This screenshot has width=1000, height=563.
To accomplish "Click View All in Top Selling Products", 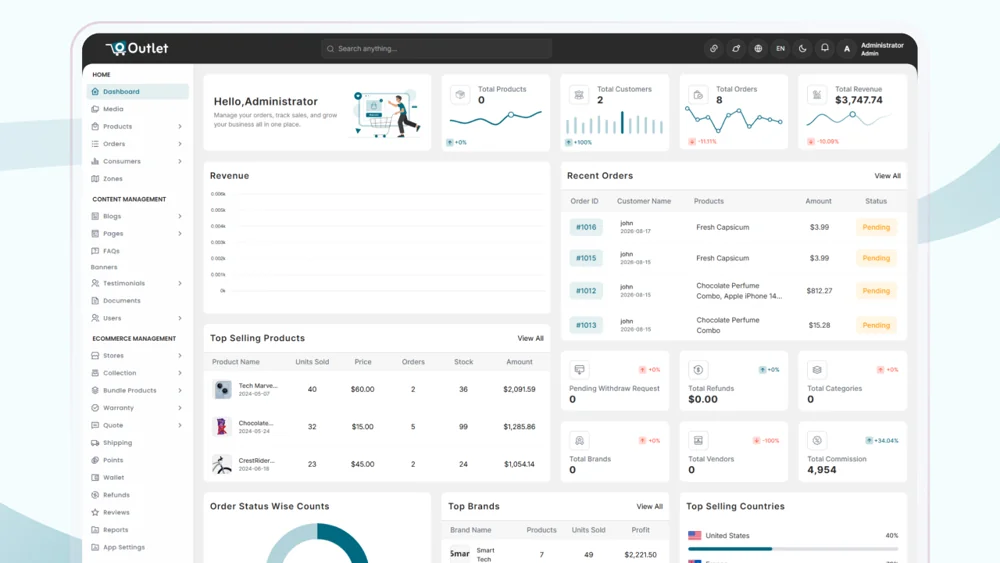I will pyautogui.click(x=530, y=339).
